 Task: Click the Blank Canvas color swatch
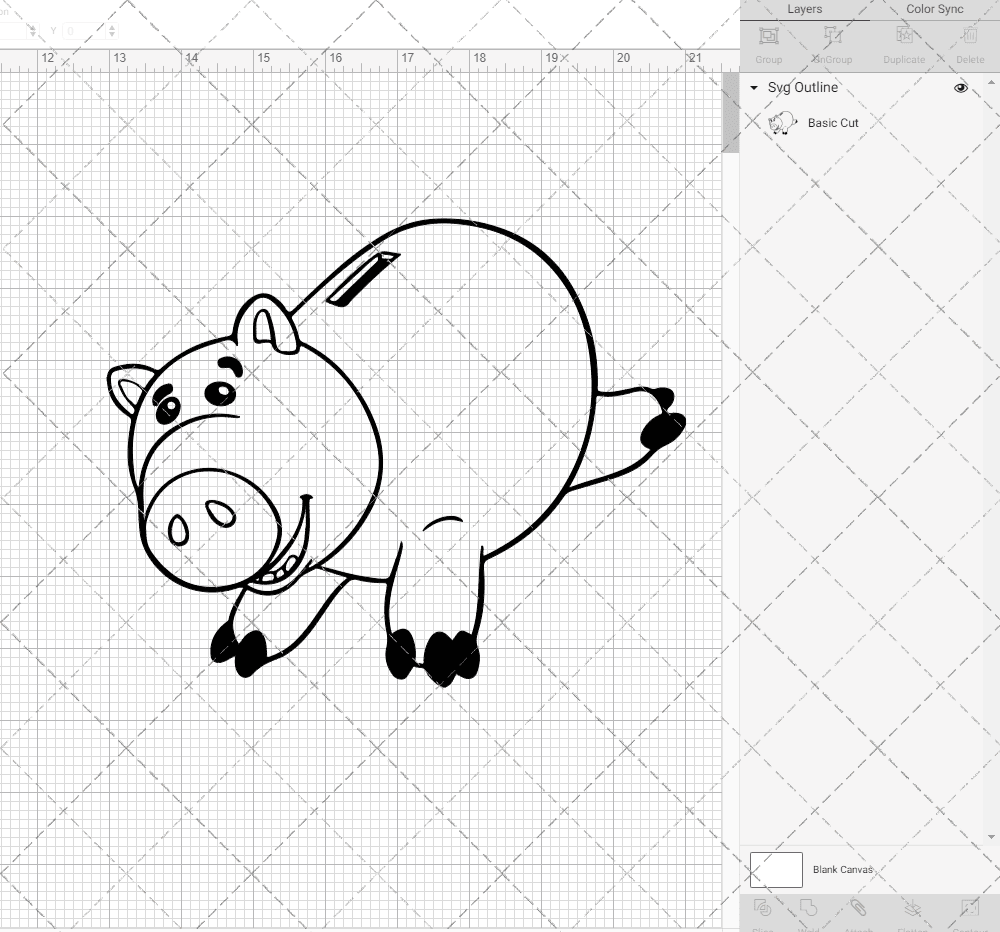776,870
